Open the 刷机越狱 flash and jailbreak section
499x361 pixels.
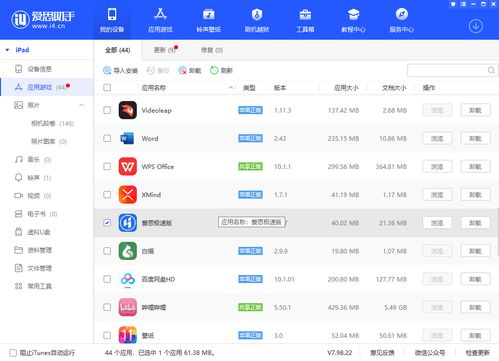257,20
